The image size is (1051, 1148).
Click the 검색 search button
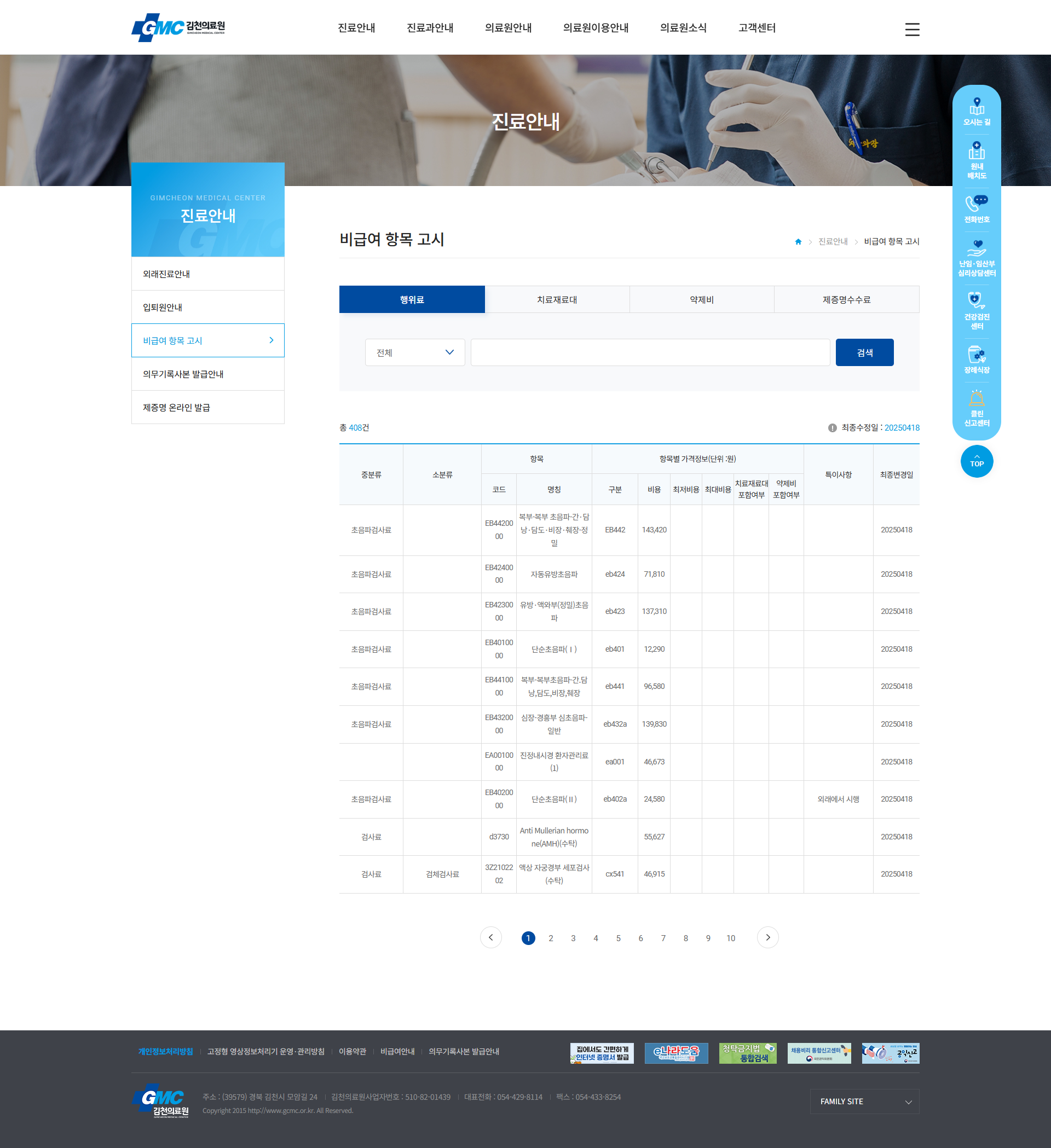(864, 352)
